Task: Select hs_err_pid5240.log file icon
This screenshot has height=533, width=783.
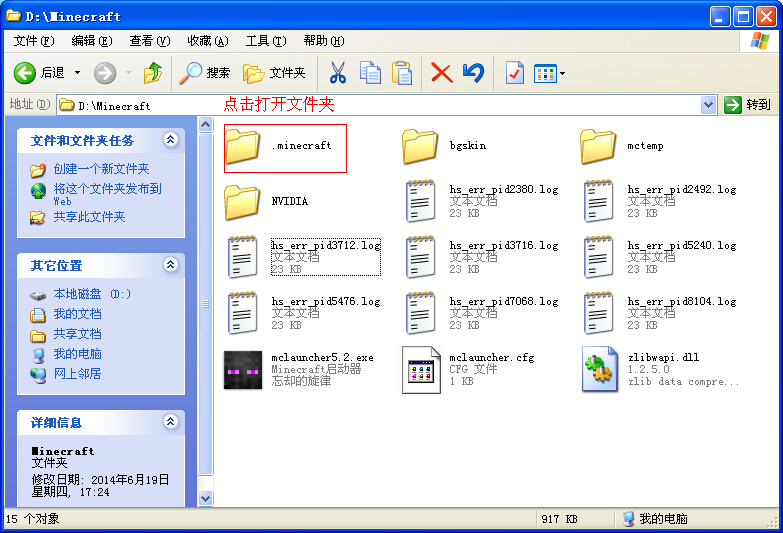Action: tap(598, 257)
